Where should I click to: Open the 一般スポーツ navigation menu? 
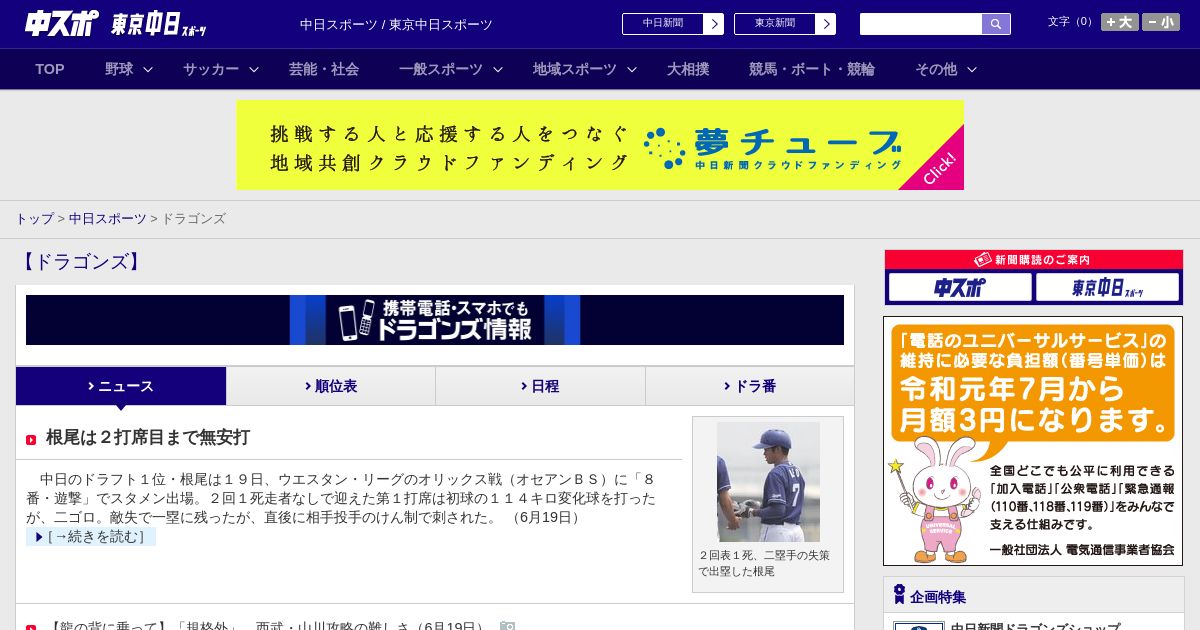coord(441,69)
